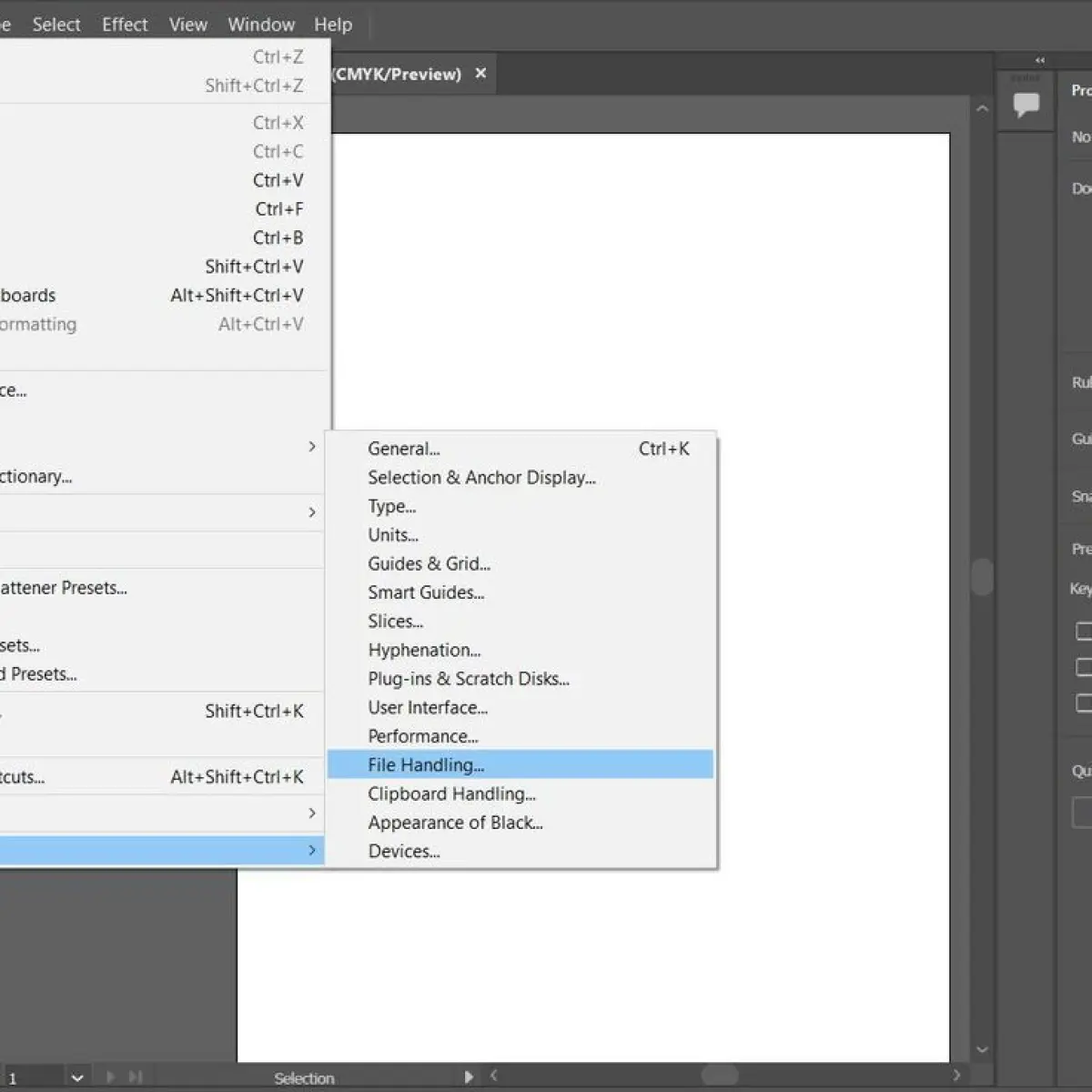1092x1092 pixels.
Task: Click the horizontal scrollbar left arrow
Action: point(493,1076)
